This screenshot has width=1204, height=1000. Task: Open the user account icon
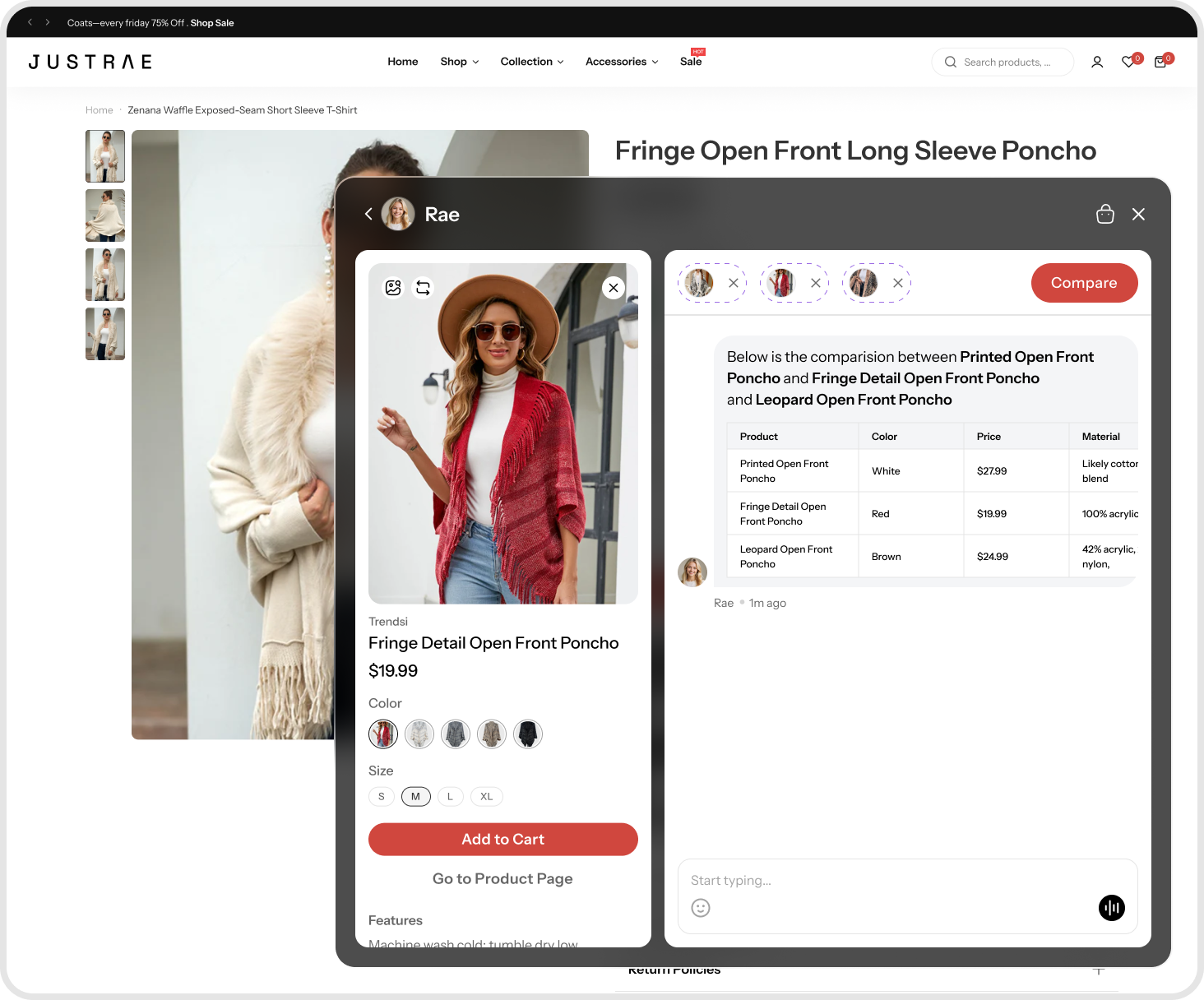[1096, 62]
